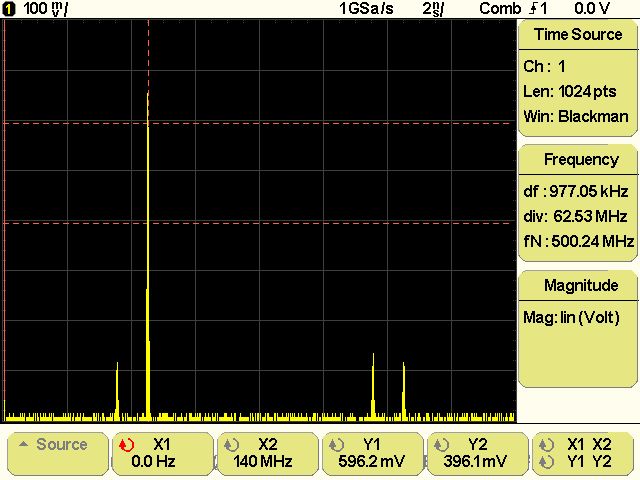Click the knob icon beside X1 X2
Viewport: 640px width, 480px height.
546,444
